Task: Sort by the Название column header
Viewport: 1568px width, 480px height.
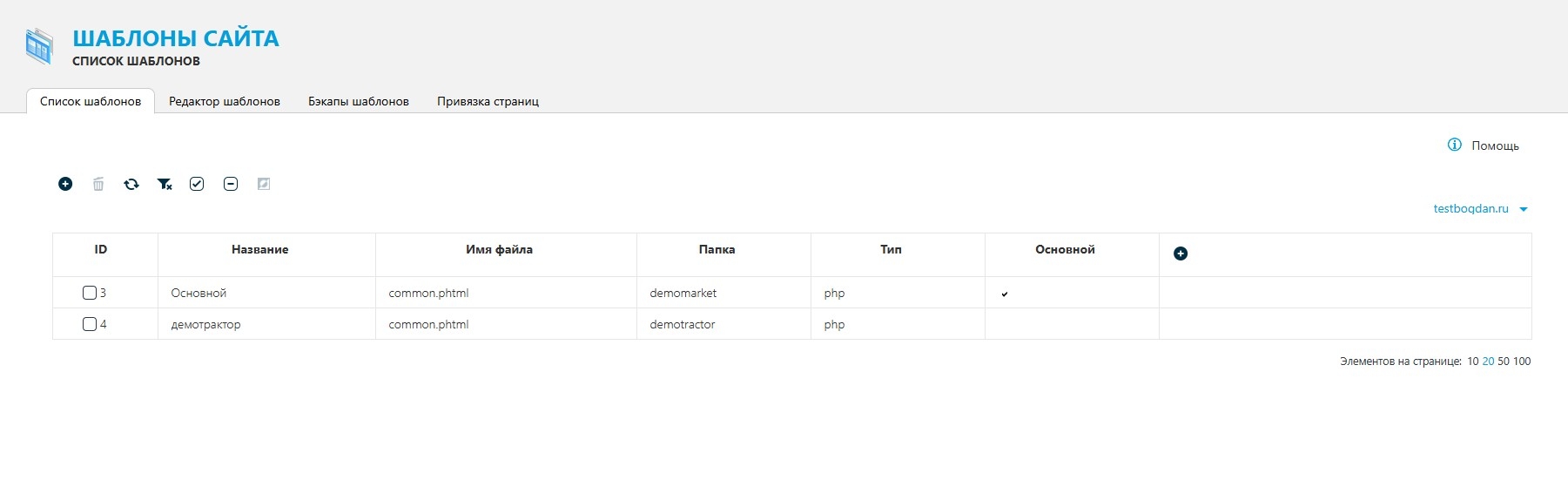Action: 259,250
